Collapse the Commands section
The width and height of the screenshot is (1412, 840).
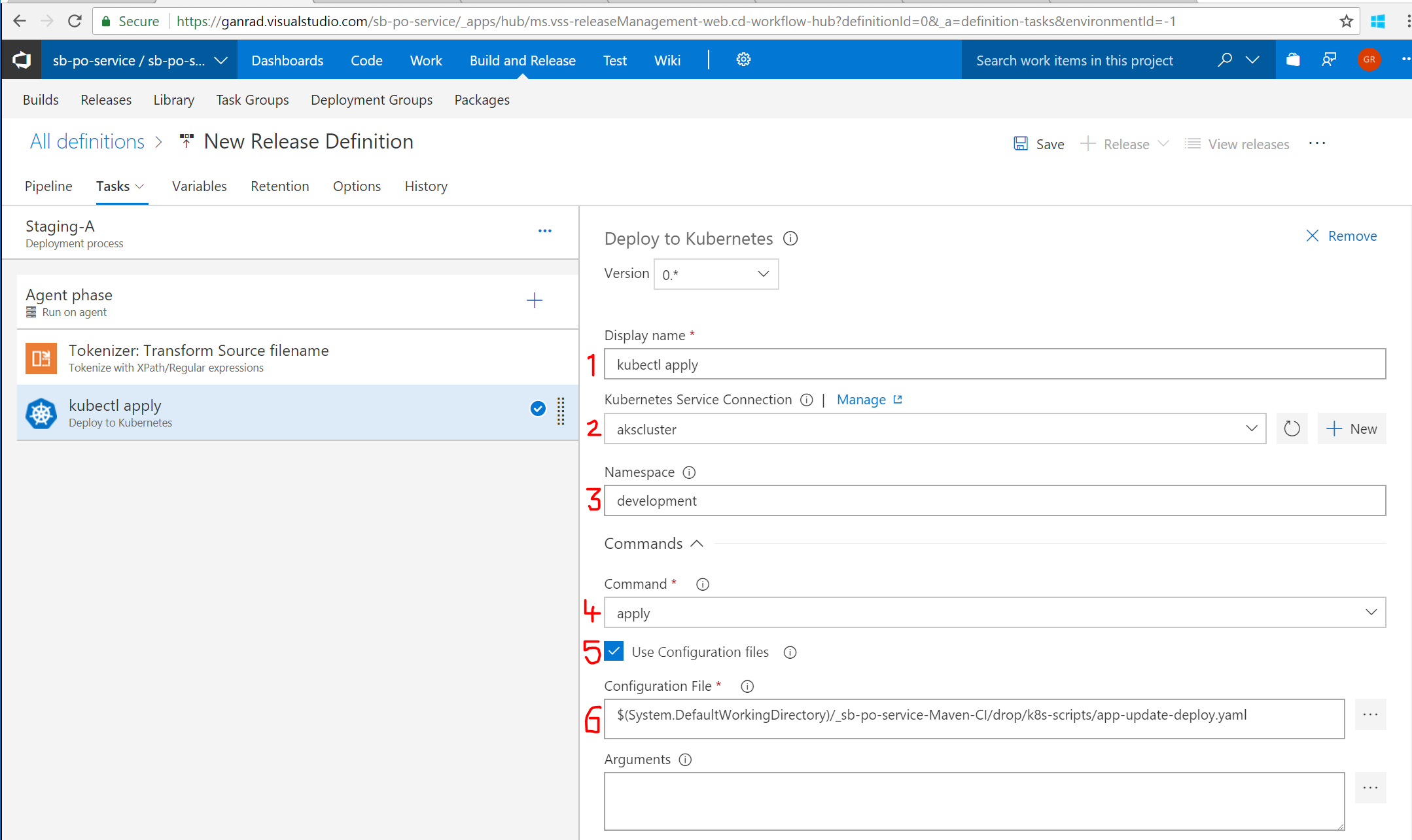(x=697, y=544)
